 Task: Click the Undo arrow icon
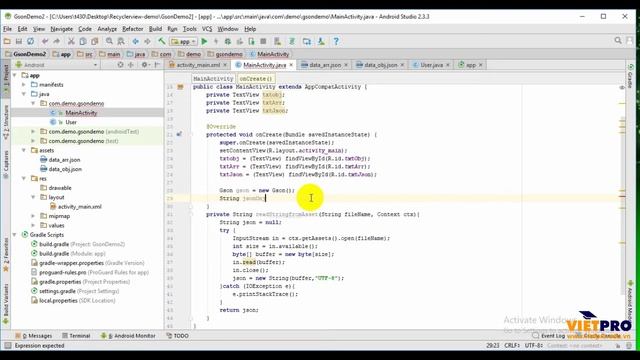tap(45, 41)
